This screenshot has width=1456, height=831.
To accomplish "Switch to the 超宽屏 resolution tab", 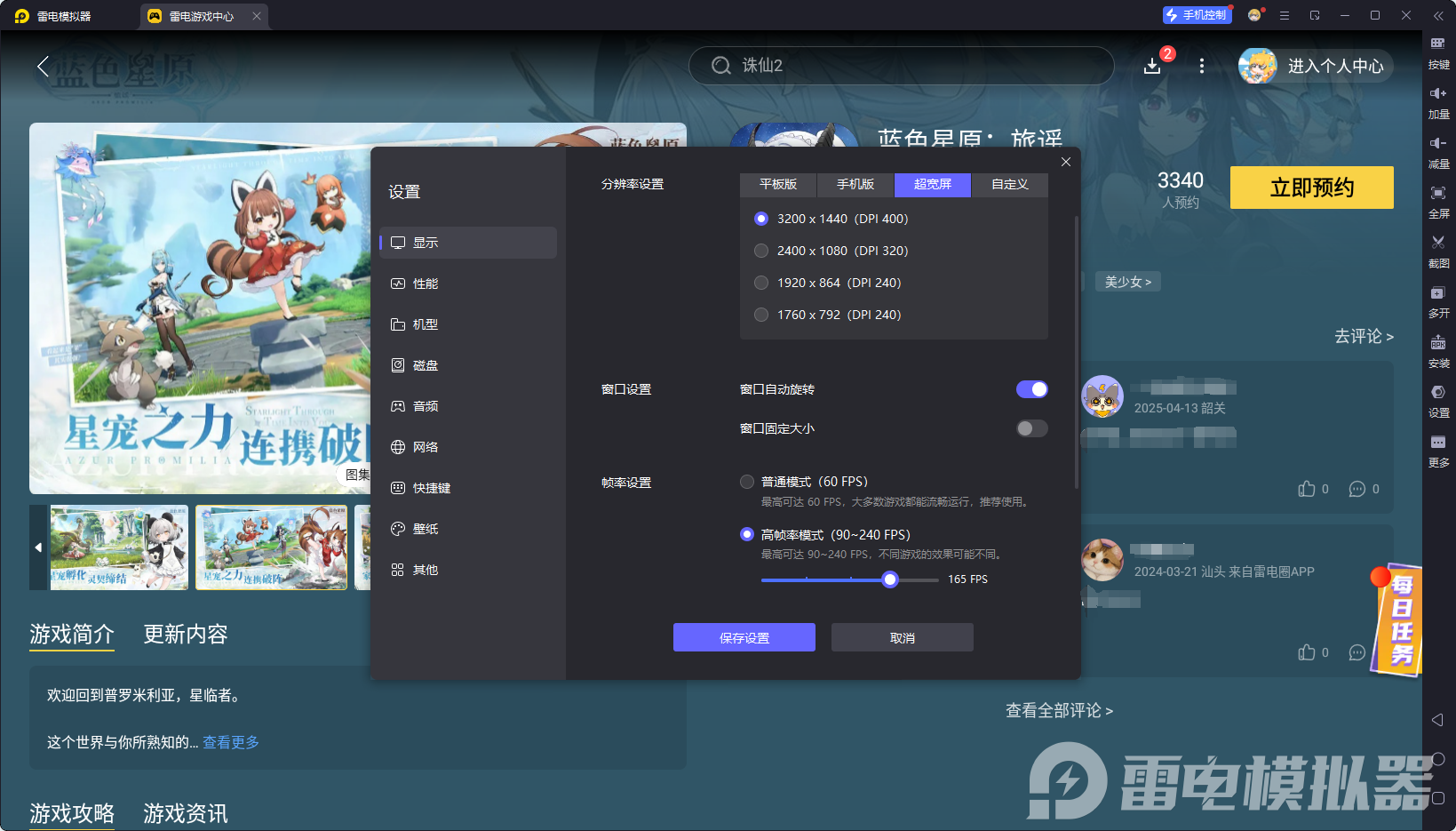I will [933, 184].
